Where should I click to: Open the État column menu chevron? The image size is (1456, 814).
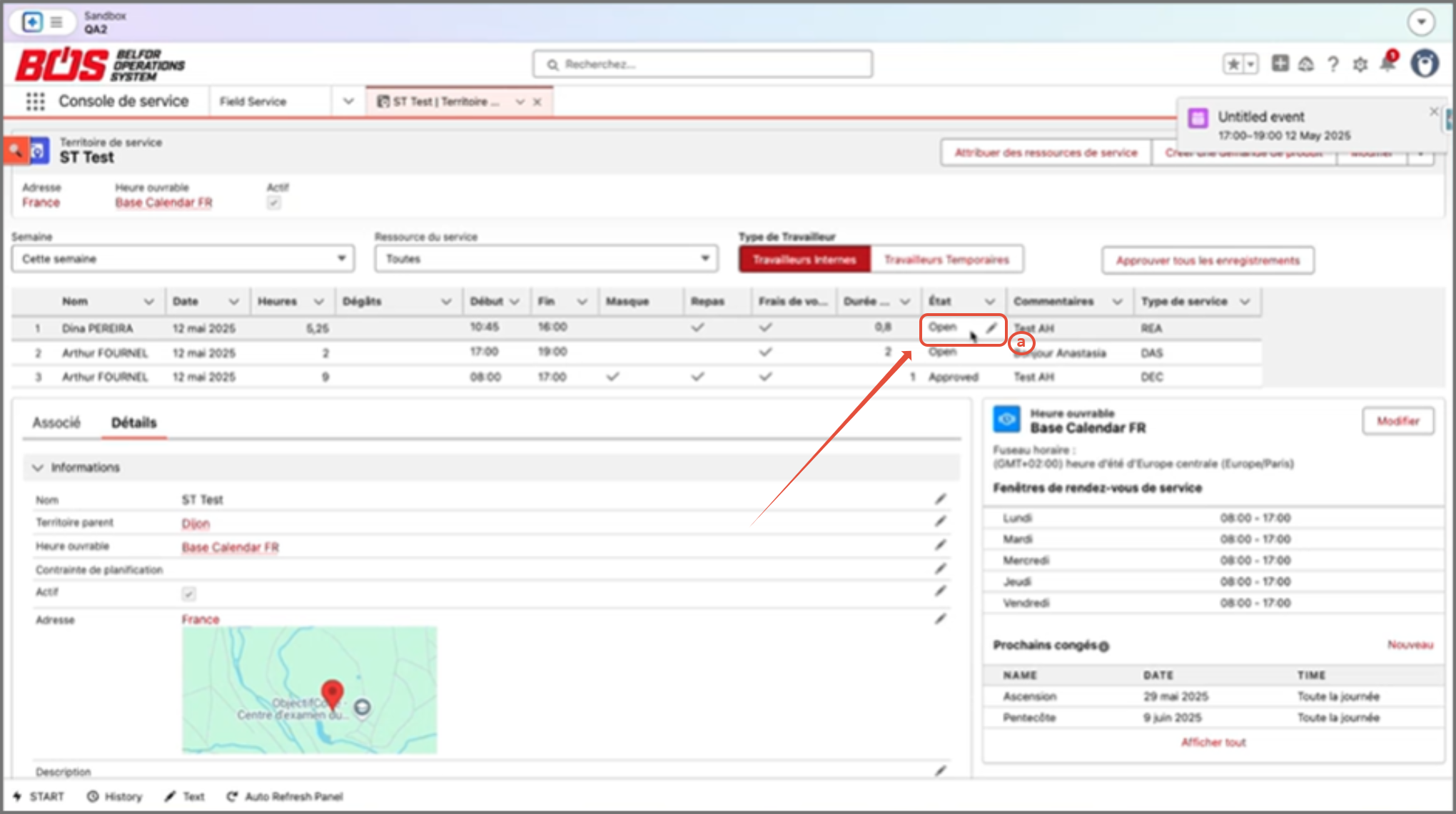989,302
